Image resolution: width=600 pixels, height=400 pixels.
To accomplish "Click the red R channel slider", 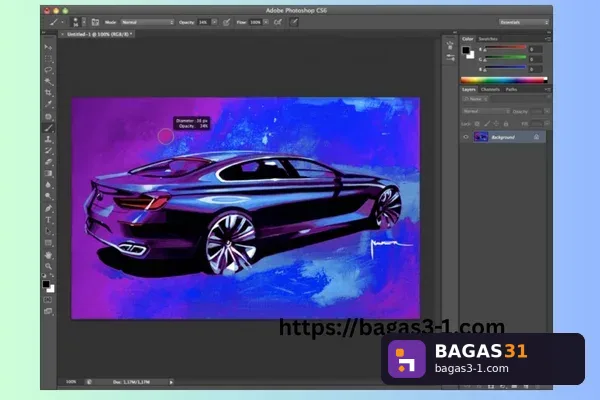I will coord(505,48).
